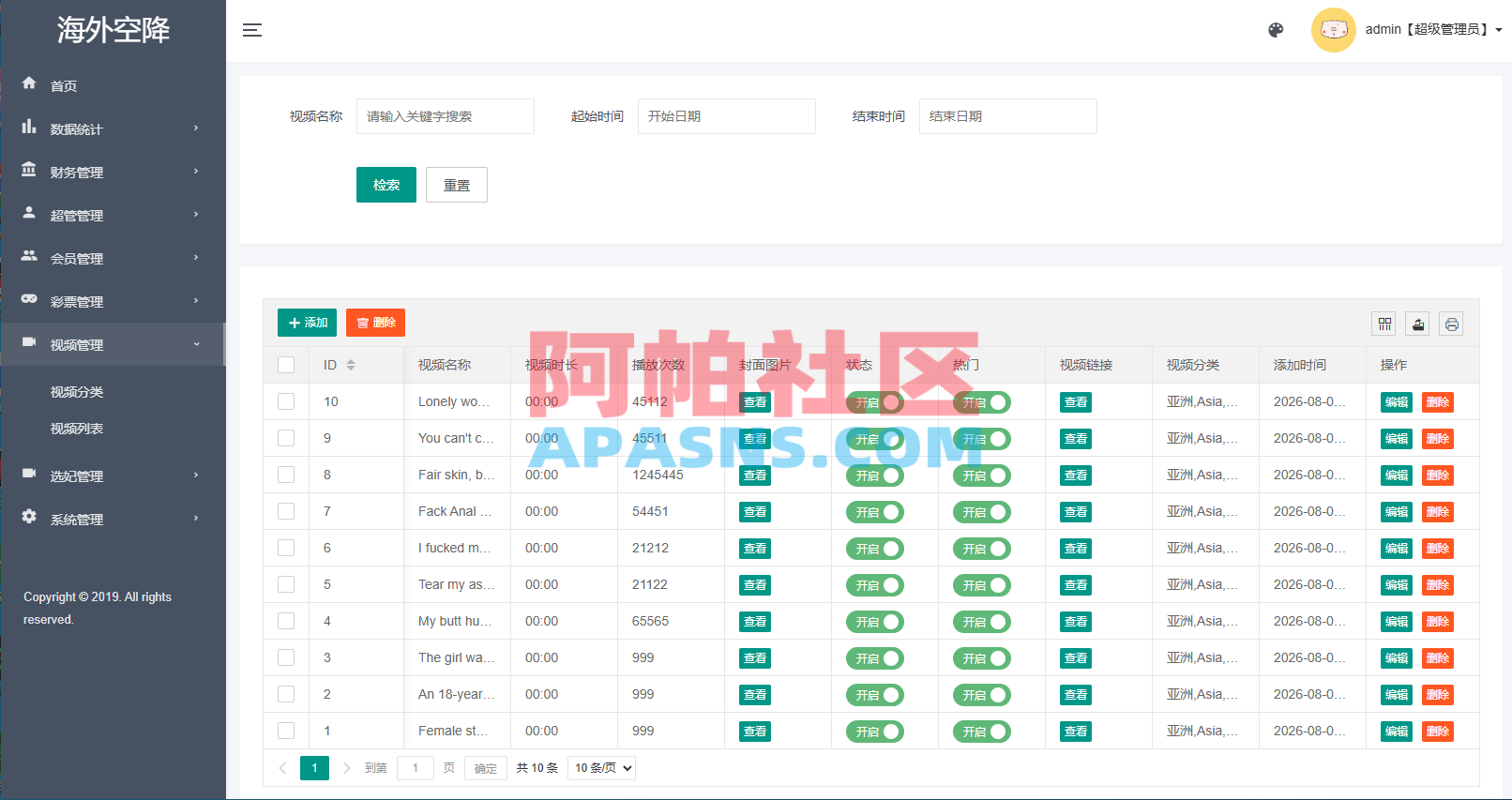1512x800 pixels.
Task: Open 视频列表 submenu item
Action: (x=77, y=429)
